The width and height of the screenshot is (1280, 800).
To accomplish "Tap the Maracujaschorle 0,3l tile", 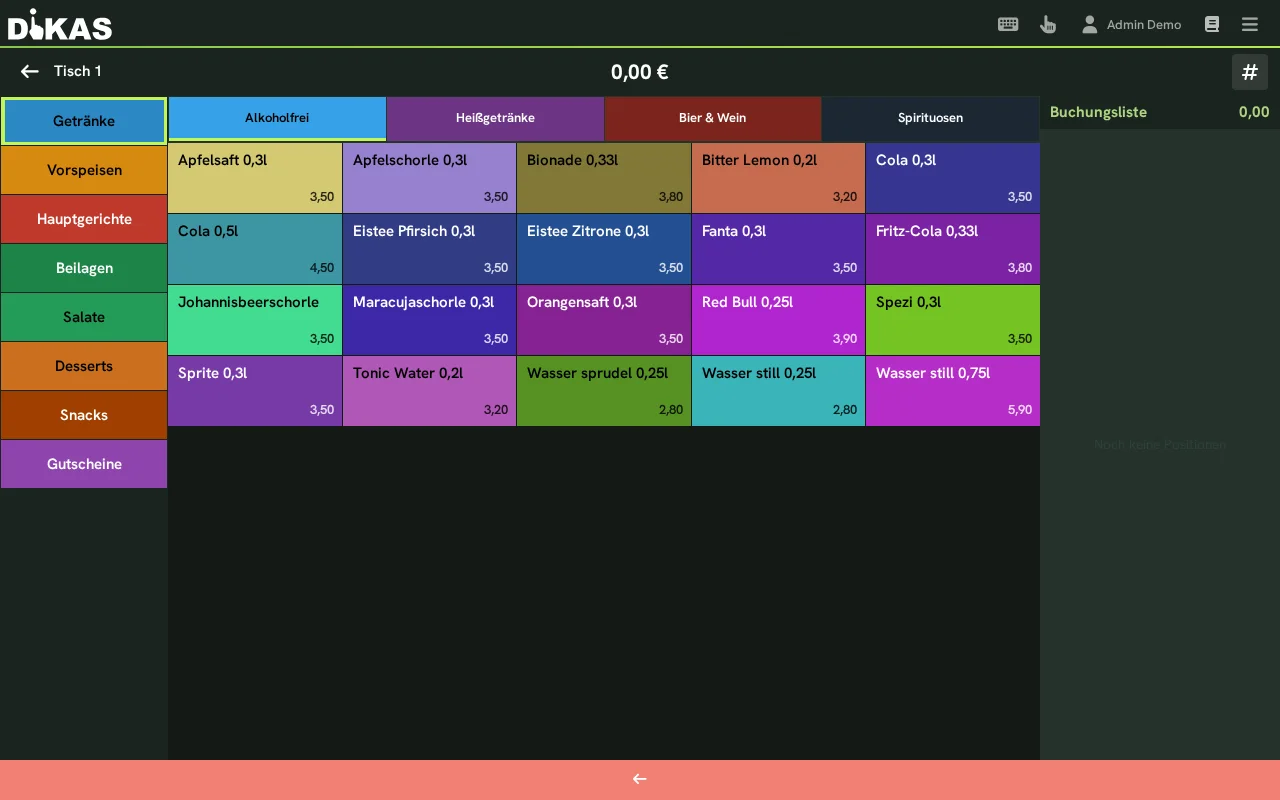I will (429, 320).
